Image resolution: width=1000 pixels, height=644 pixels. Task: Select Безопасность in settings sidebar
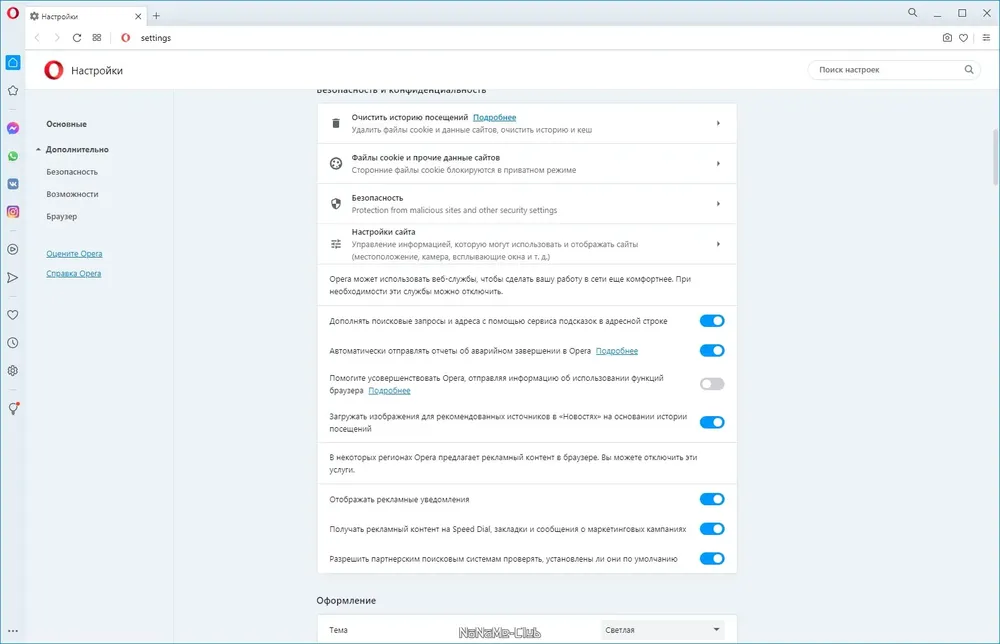pos(72,172)
